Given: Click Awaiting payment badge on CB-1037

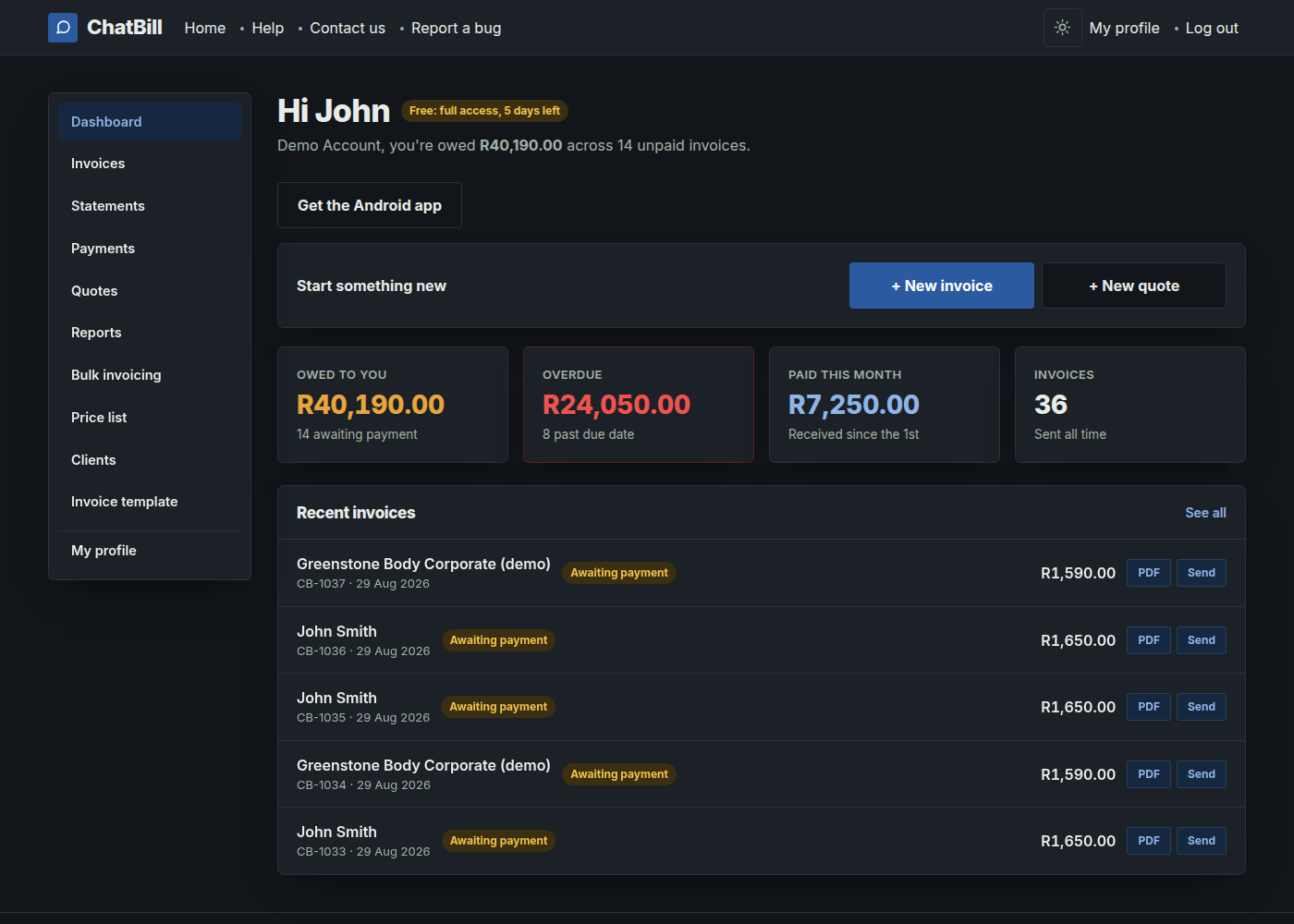Looking at the screenshot, I should point(619,573).
